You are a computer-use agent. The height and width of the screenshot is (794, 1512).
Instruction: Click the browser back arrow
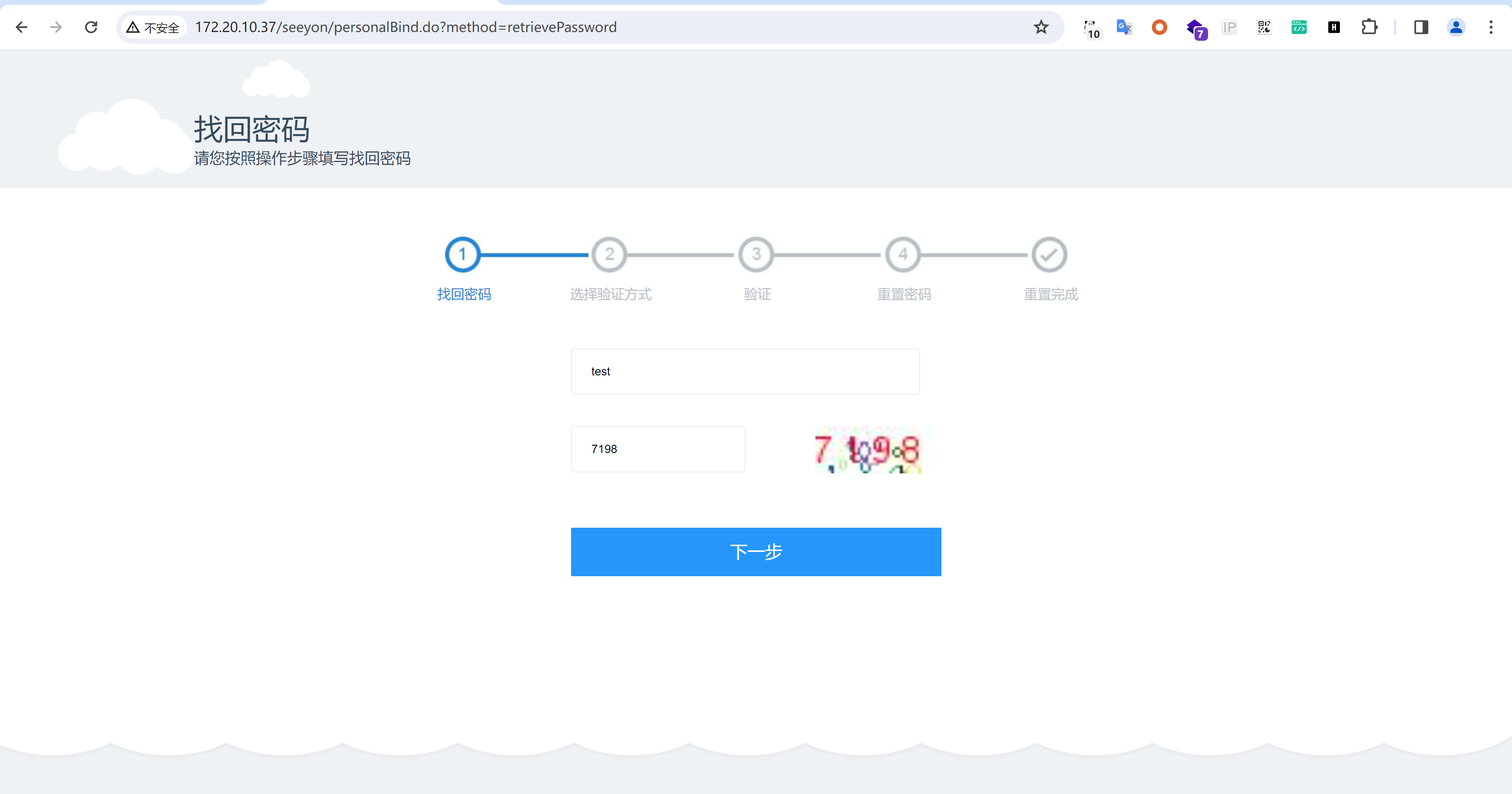click(x=22, y=27)
